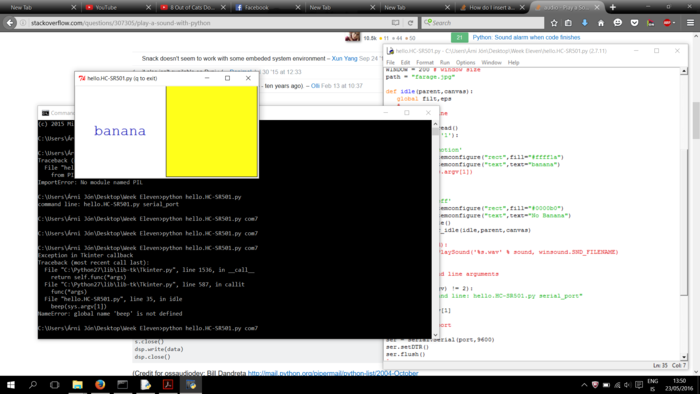The width and height of the screenshot is (700, 394).
Task: Open Action Center notifications icon
Action: [639, 385]
